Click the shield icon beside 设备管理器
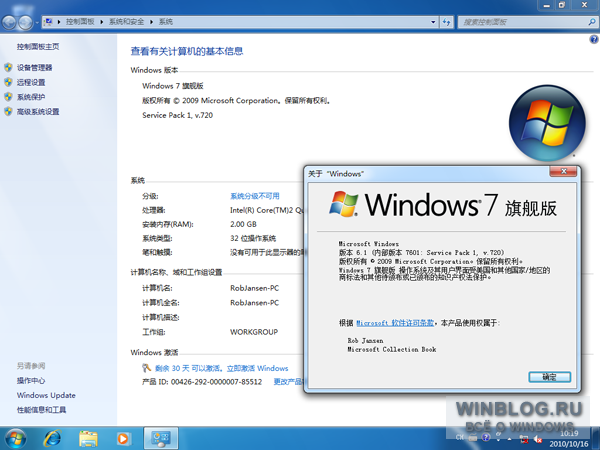 pos(8,68)
